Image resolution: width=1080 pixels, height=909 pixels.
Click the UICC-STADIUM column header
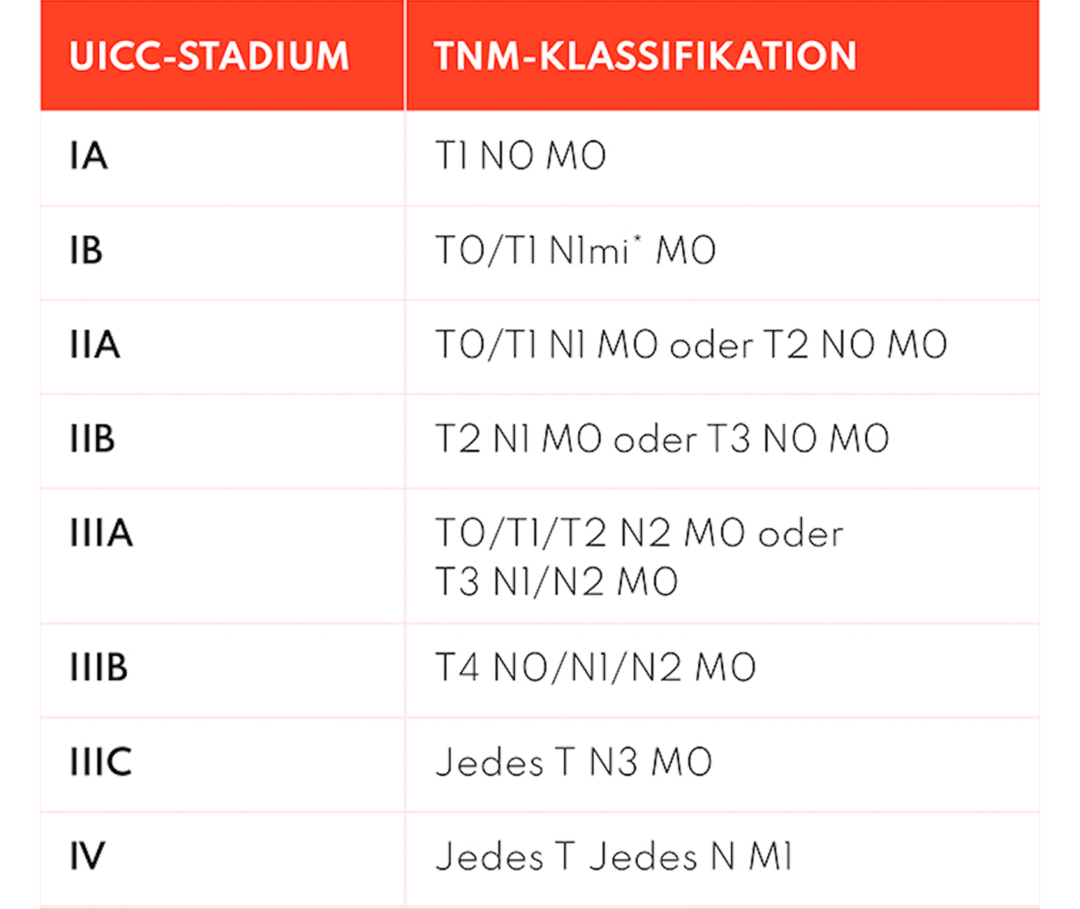pos(209,56)
